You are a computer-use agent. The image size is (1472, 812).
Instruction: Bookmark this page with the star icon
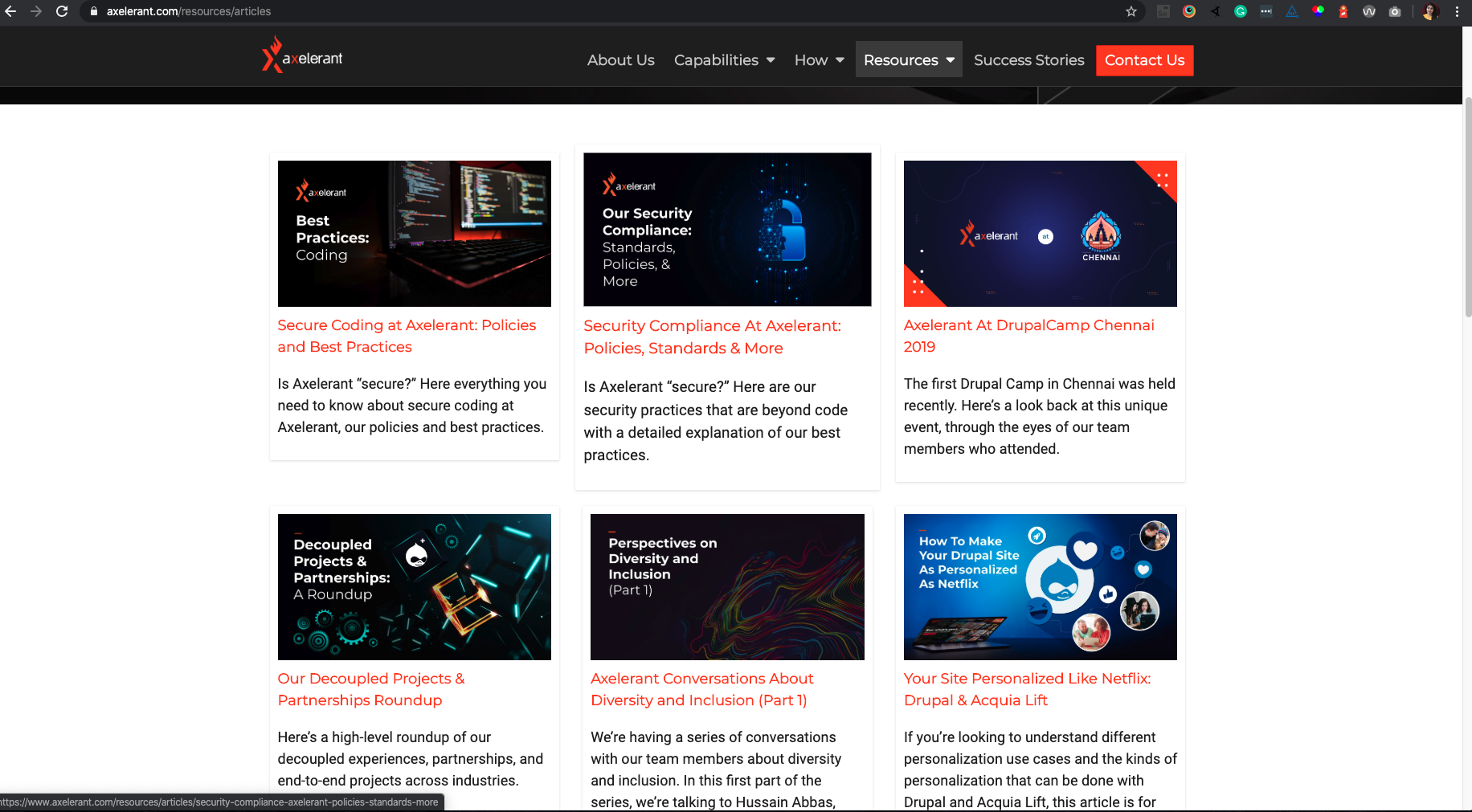pos(1131,11)
